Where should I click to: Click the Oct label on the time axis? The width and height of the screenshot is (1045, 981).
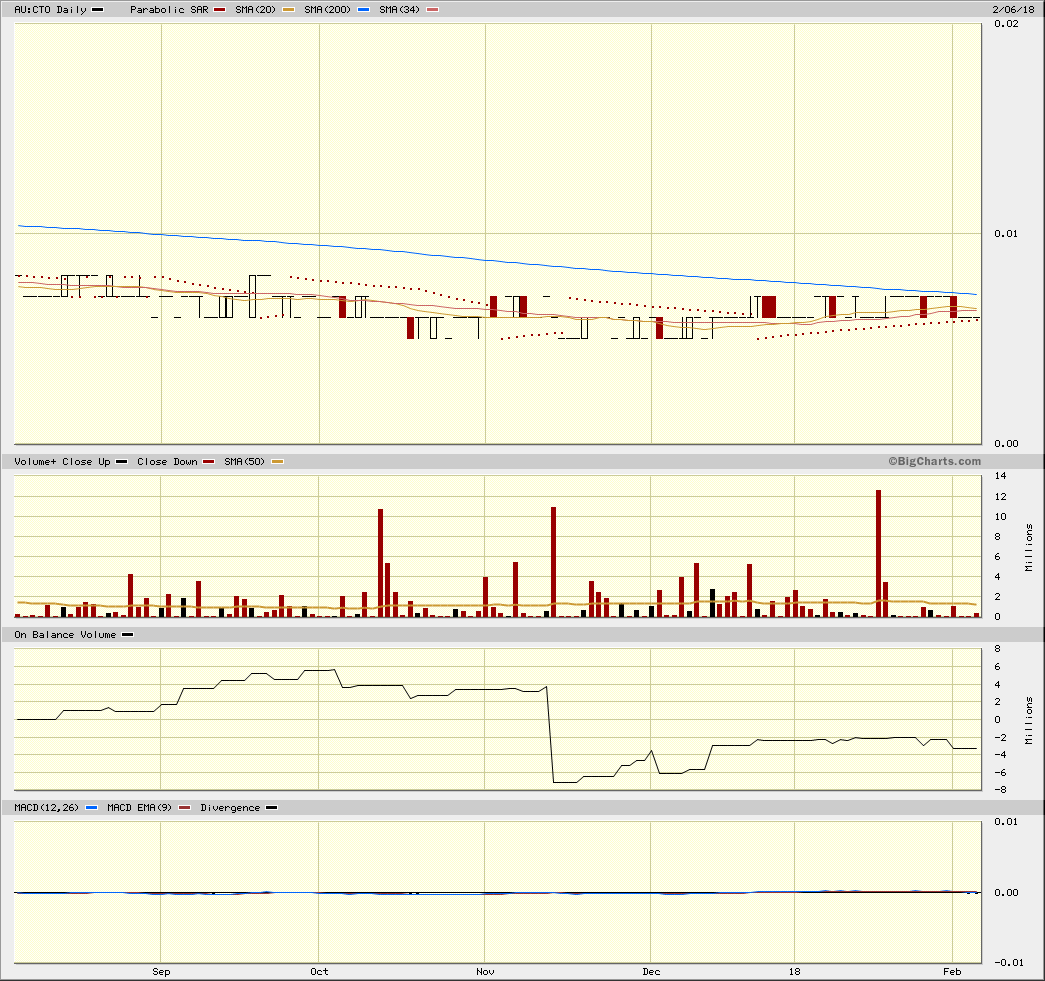(x=319, y=971)
